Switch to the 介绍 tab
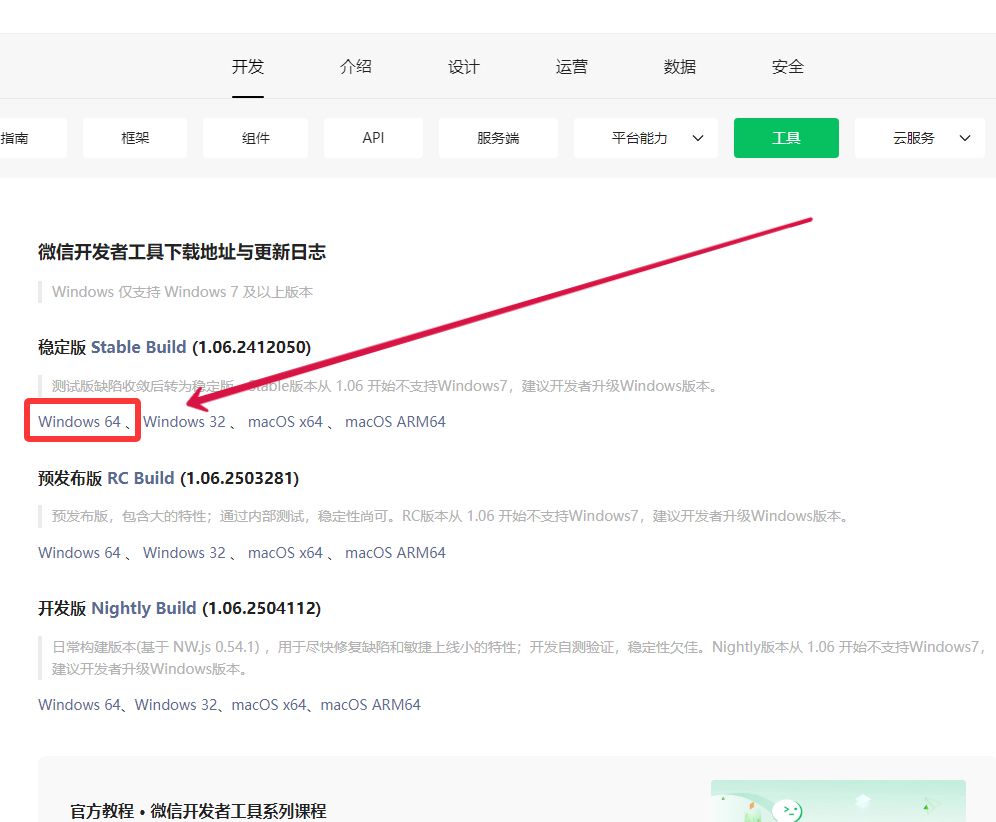 click(x=355, y=66)
